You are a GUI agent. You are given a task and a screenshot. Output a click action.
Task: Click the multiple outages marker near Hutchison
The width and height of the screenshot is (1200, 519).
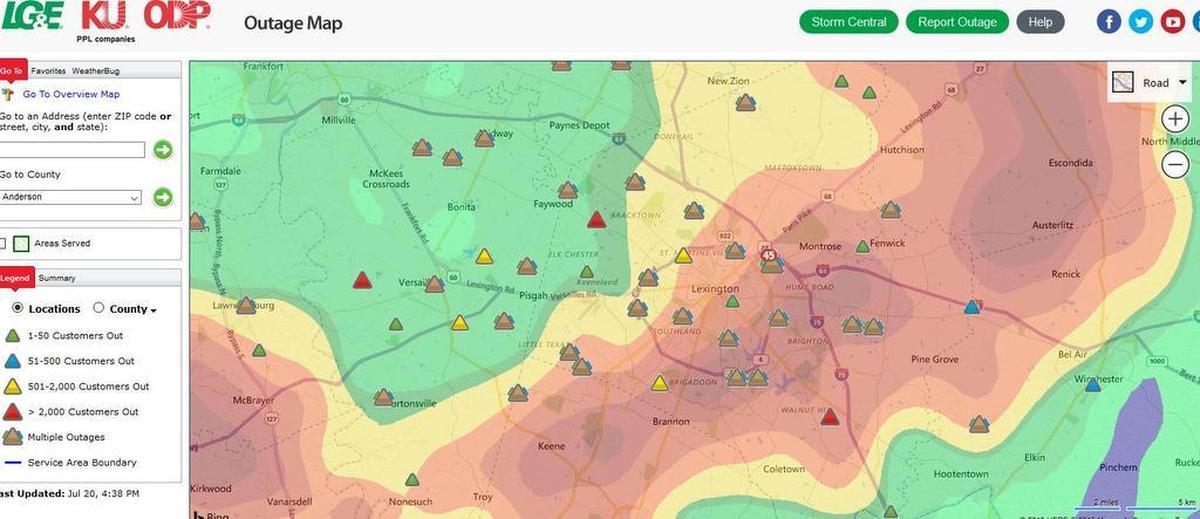890,210
